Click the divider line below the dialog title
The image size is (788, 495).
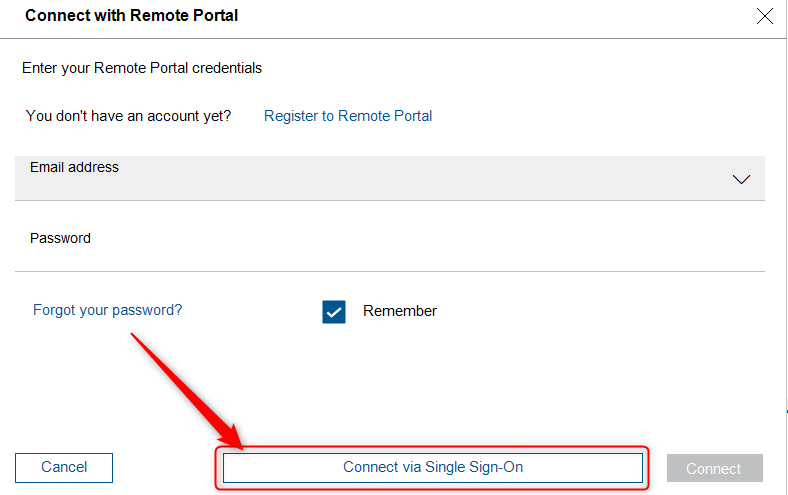(x=390, y=38)
